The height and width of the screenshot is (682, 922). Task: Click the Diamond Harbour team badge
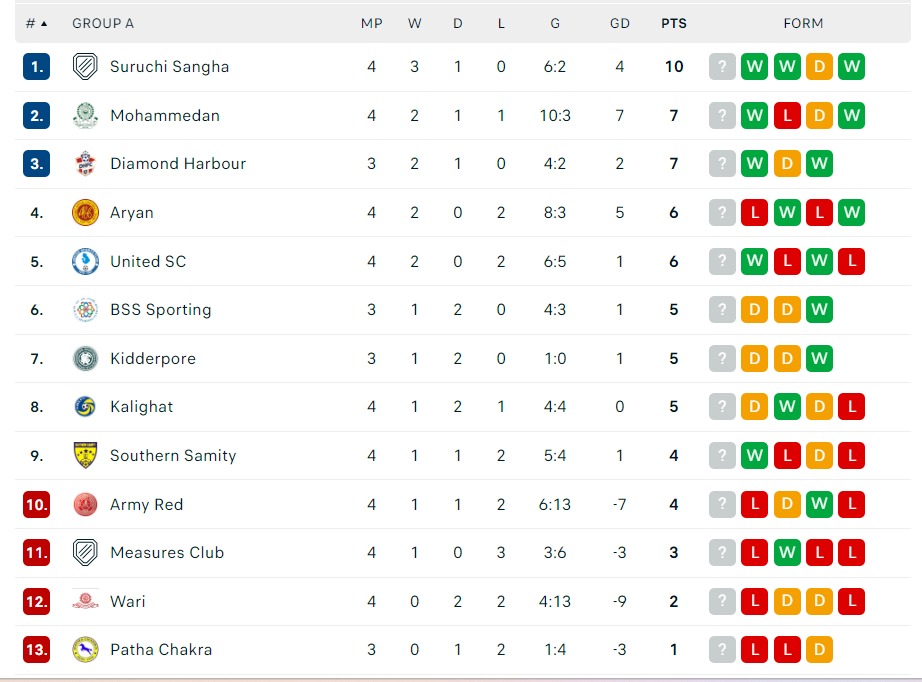click(x=85, y=164)
